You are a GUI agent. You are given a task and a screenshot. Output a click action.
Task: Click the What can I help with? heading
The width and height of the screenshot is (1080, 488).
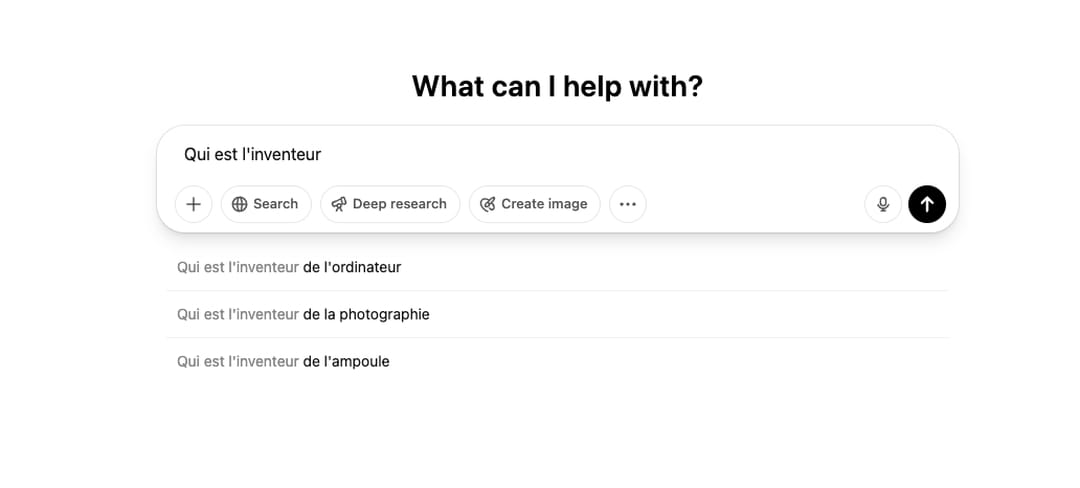pyautogui.click(x=557, y=87)
